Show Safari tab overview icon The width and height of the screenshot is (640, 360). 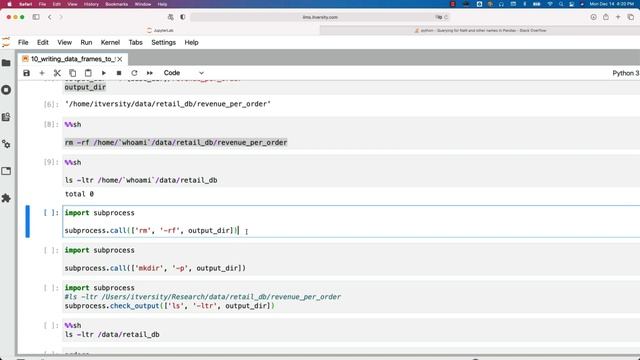point(631,17)
